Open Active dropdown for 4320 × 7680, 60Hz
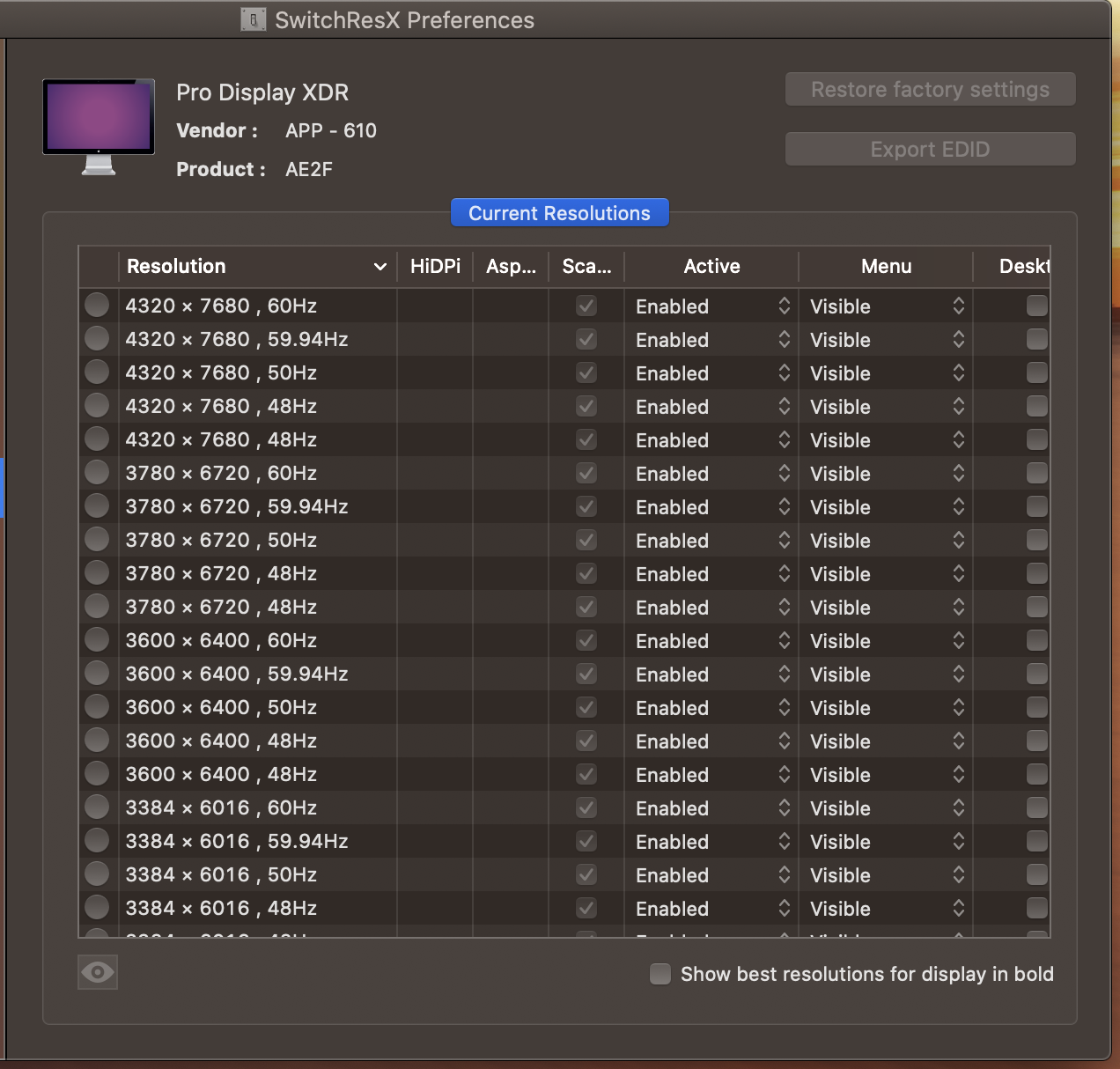This screenshot has height=1069, width=1120. pyautogui.click(x=711, y=306)
